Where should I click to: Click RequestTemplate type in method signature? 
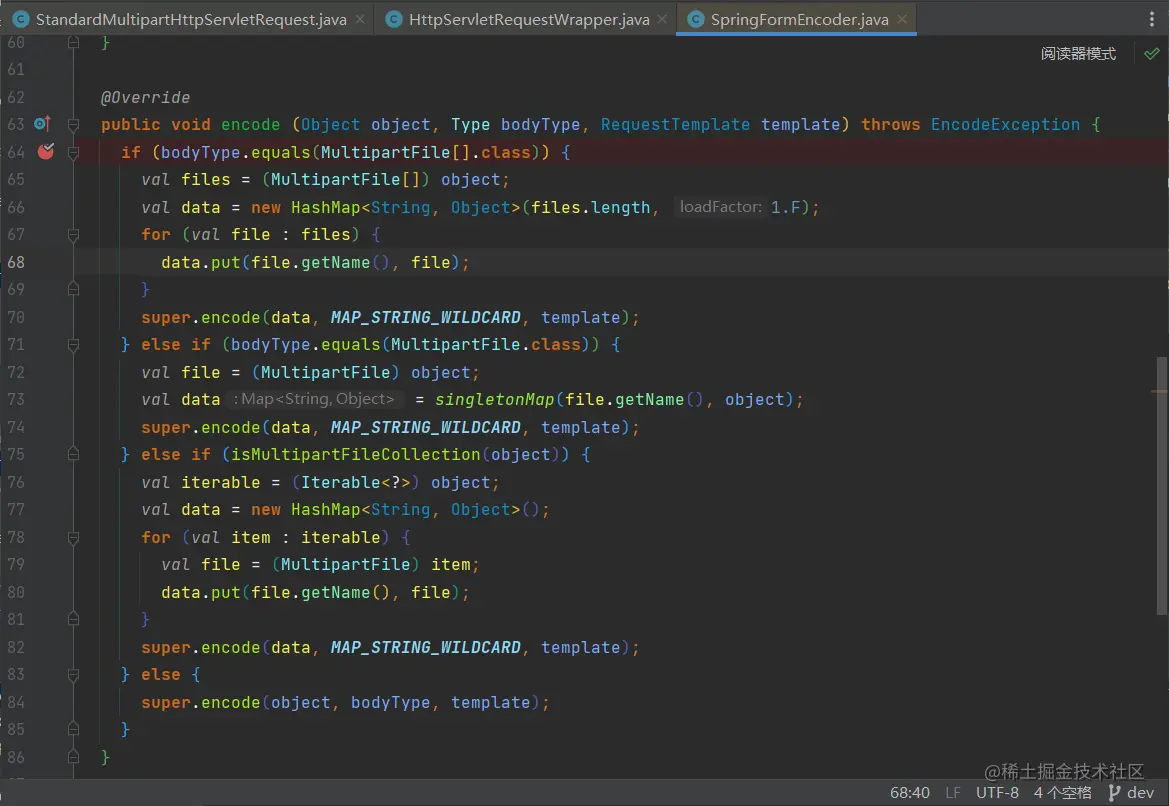pyautogui.click(x=675, y=125)
